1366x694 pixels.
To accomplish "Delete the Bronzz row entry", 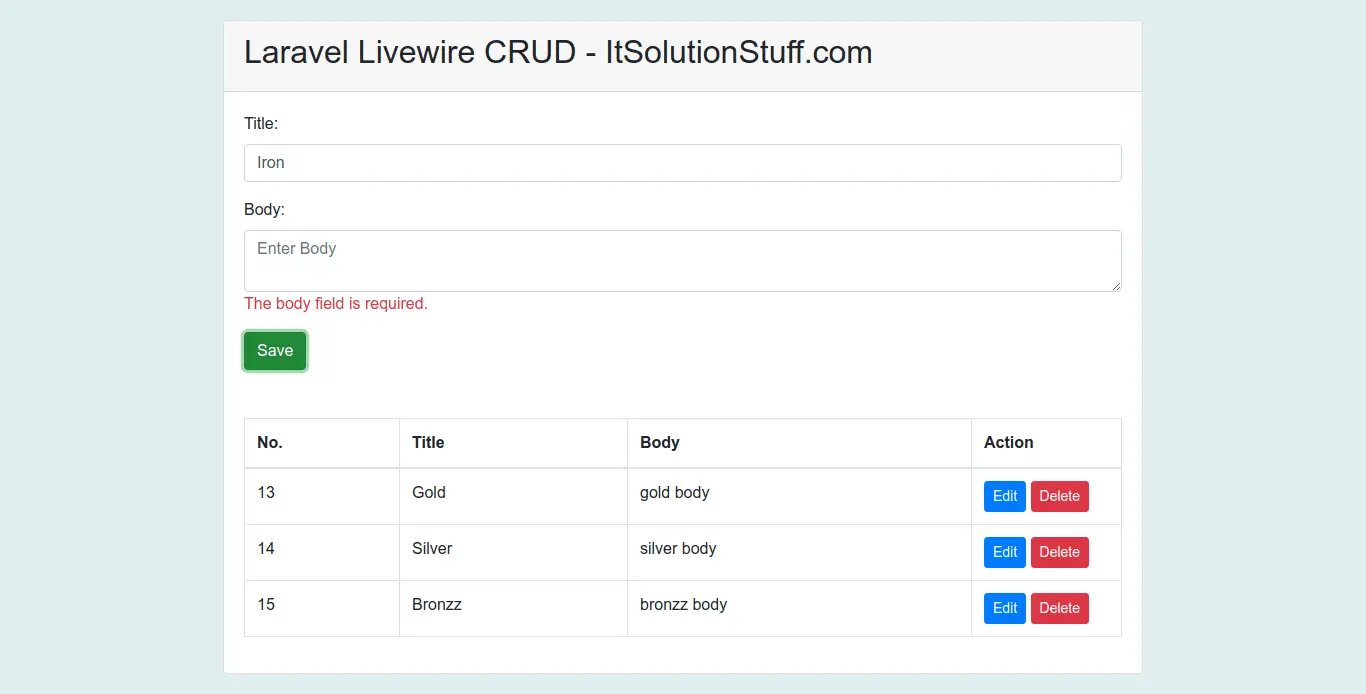I will (x=1059, y=608).
